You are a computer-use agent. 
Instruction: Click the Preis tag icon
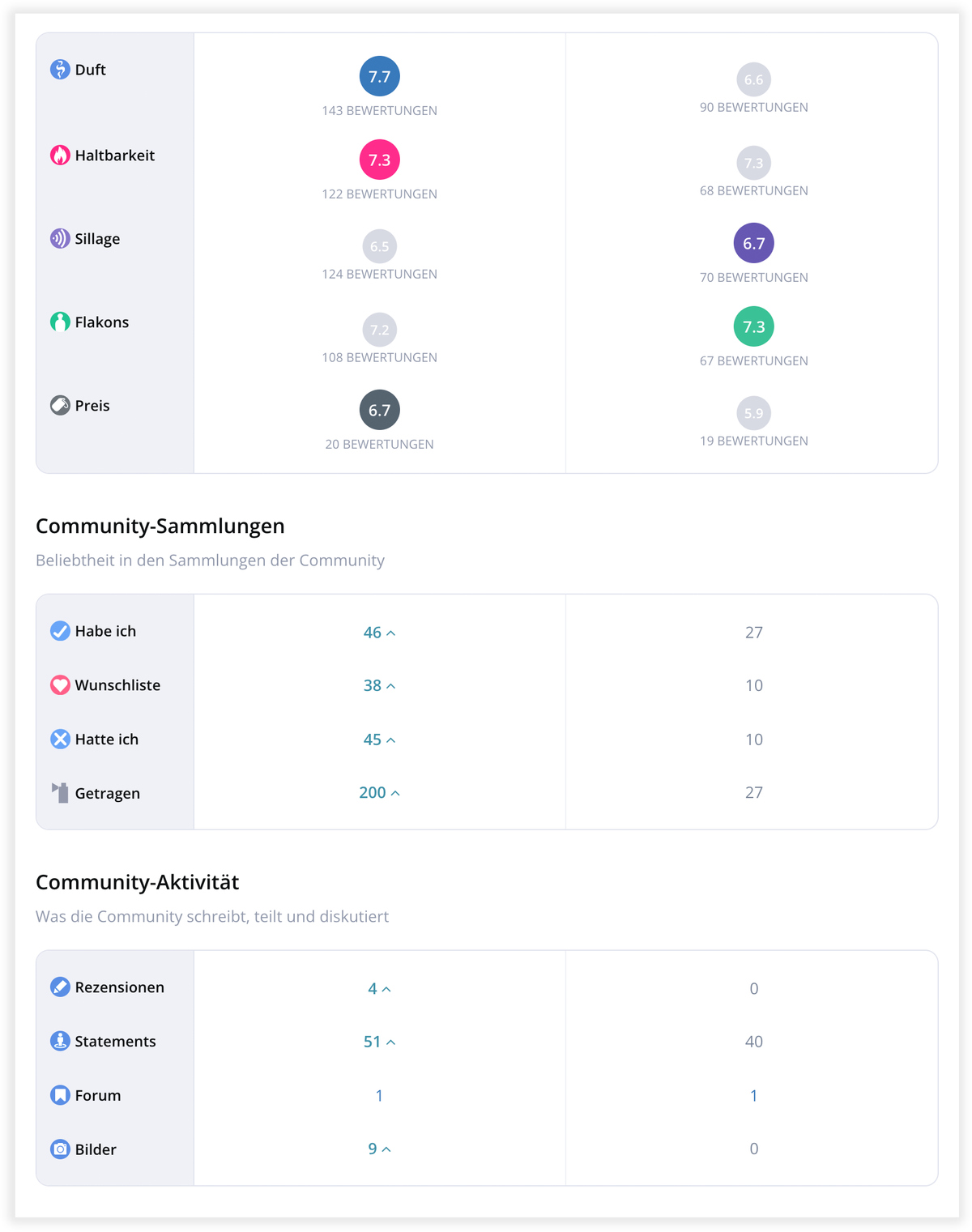(x=60, y=406)
